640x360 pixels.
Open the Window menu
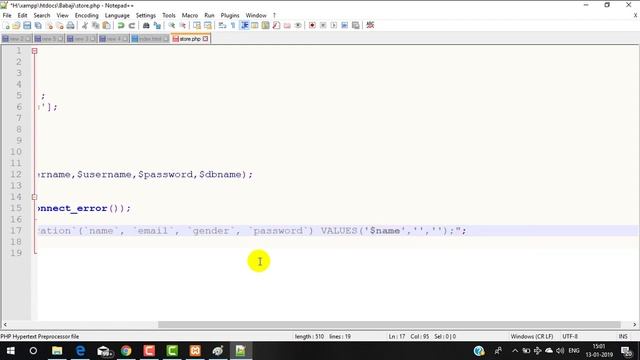point(256,16)
